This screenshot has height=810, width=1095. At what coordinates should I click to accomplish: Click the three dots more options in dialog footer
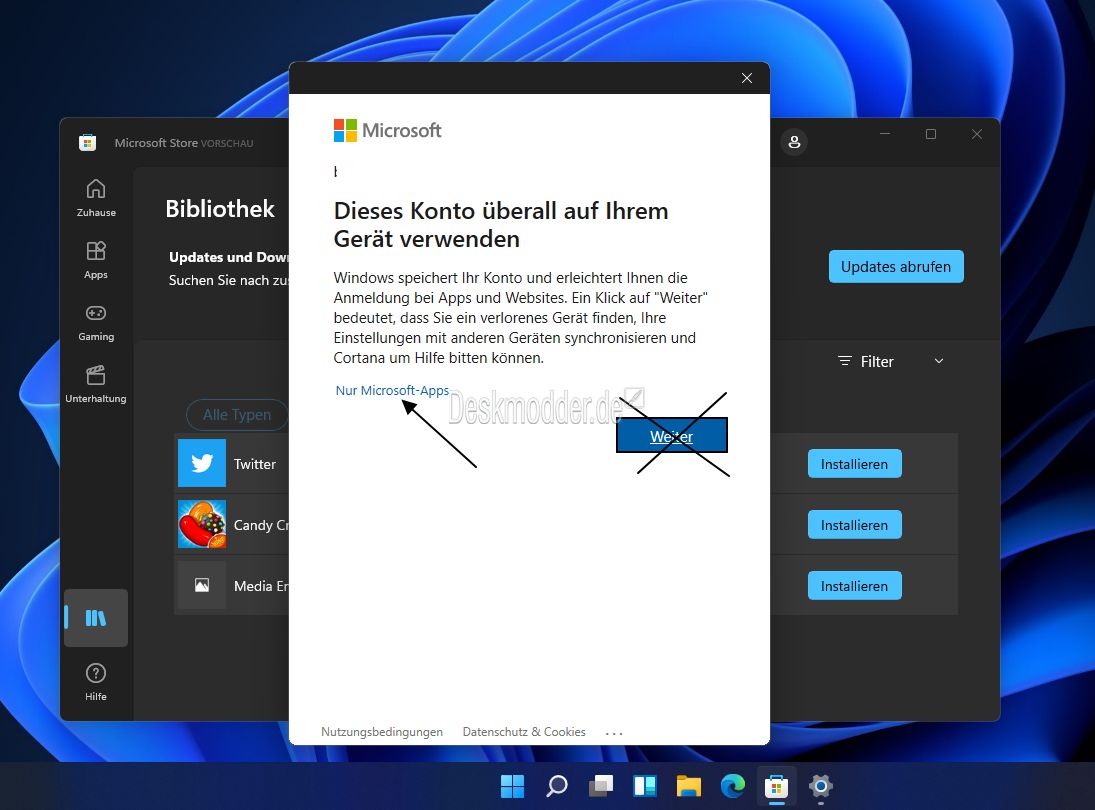[614, 733]
